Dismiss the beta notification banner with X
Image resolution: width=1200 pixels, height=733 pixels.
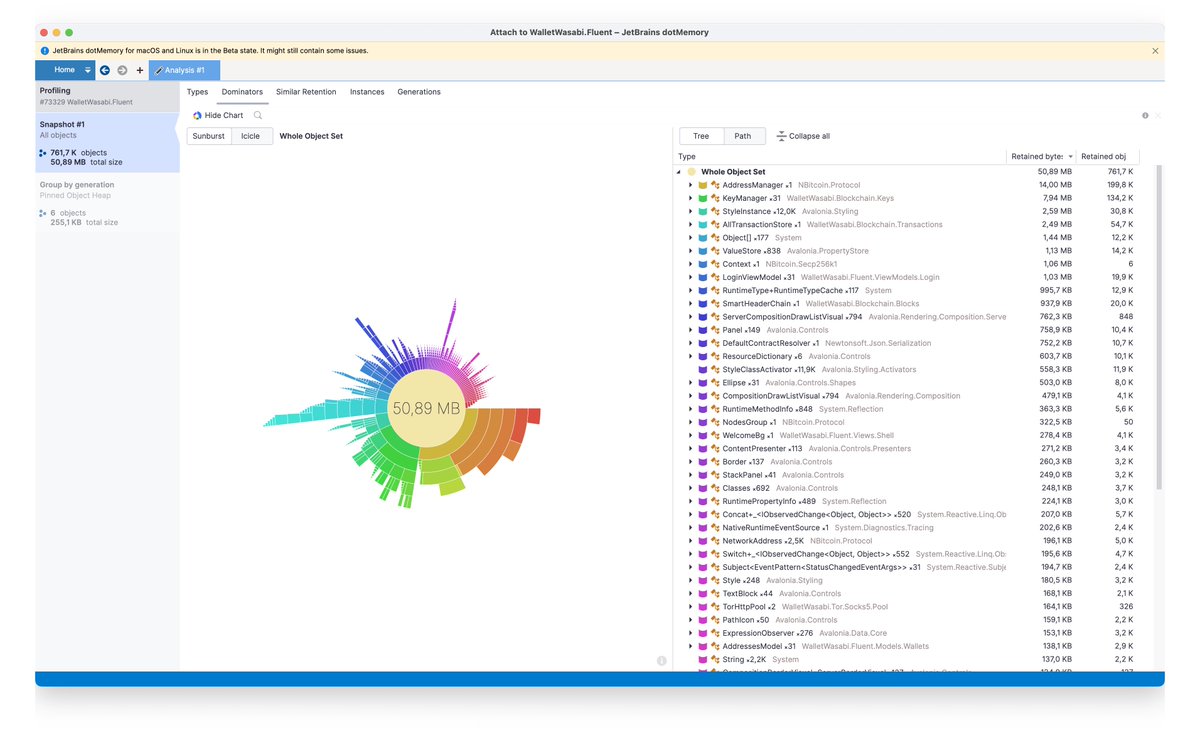1155,50
